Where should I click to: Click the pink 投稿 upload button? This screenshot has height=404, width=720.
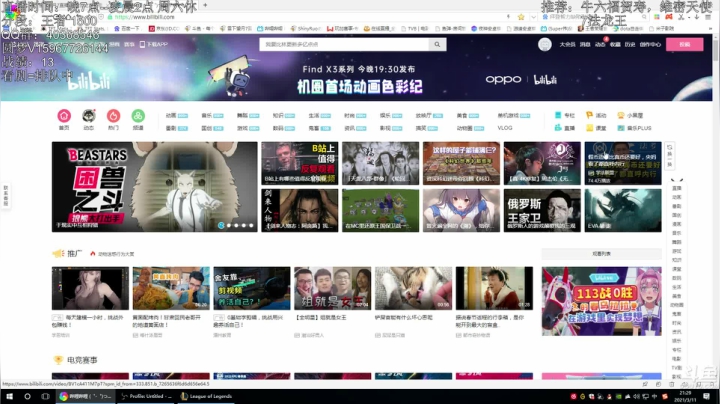click(x=685, y=45)
